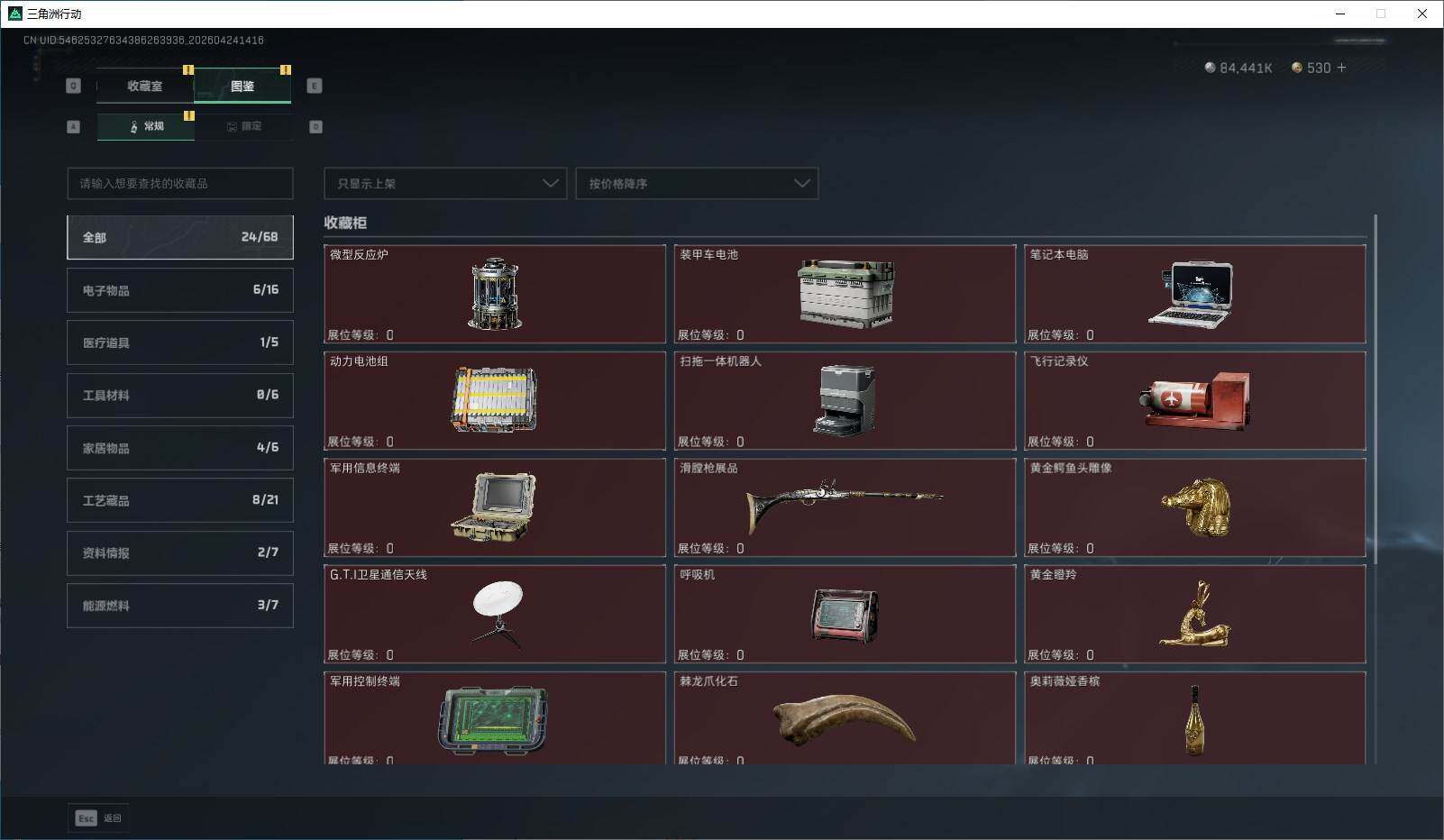Filter by the 家居物品 category

coord(180,448)
